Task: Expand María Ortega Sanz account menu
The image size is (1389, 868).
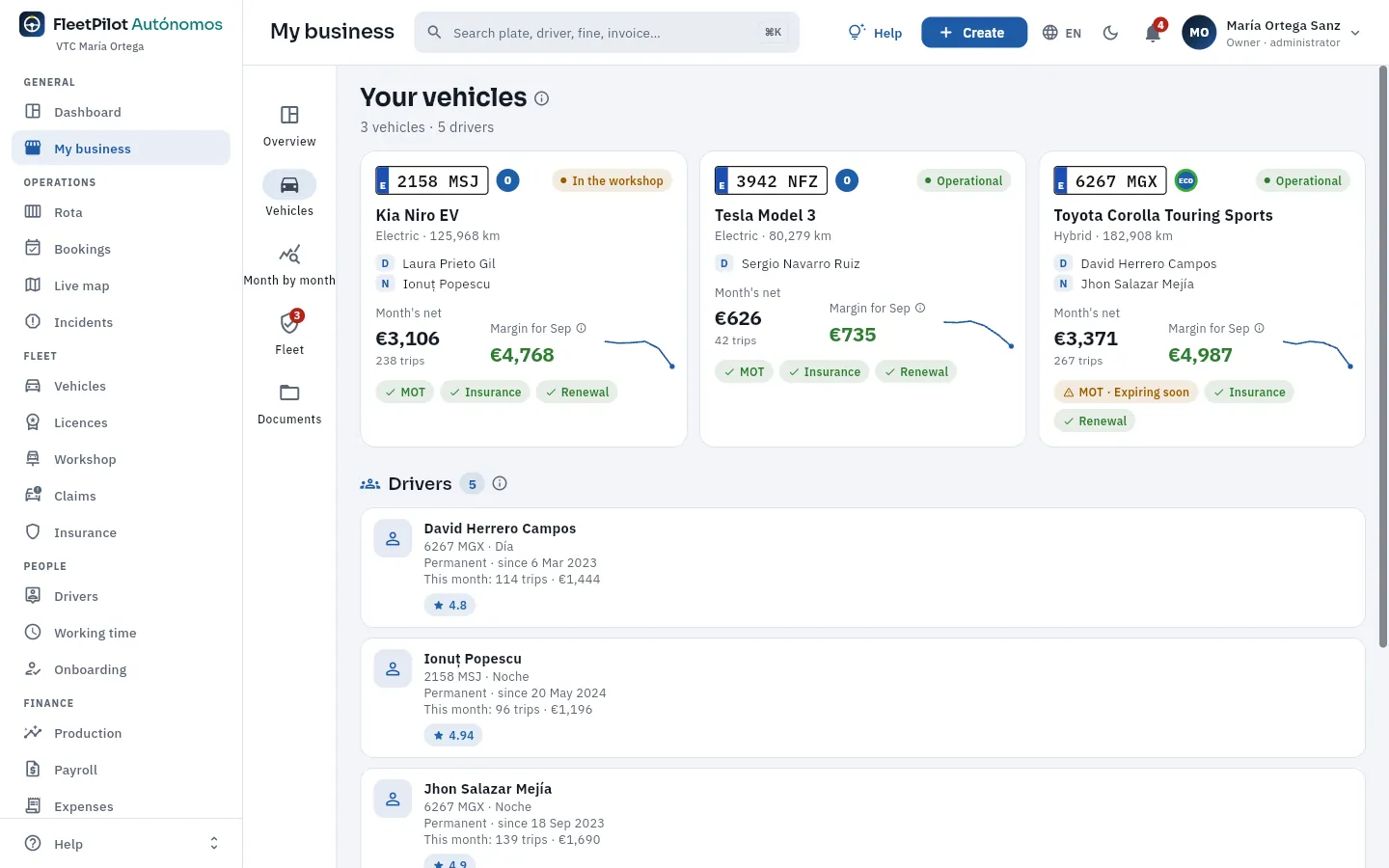Action: point(1272,33)
